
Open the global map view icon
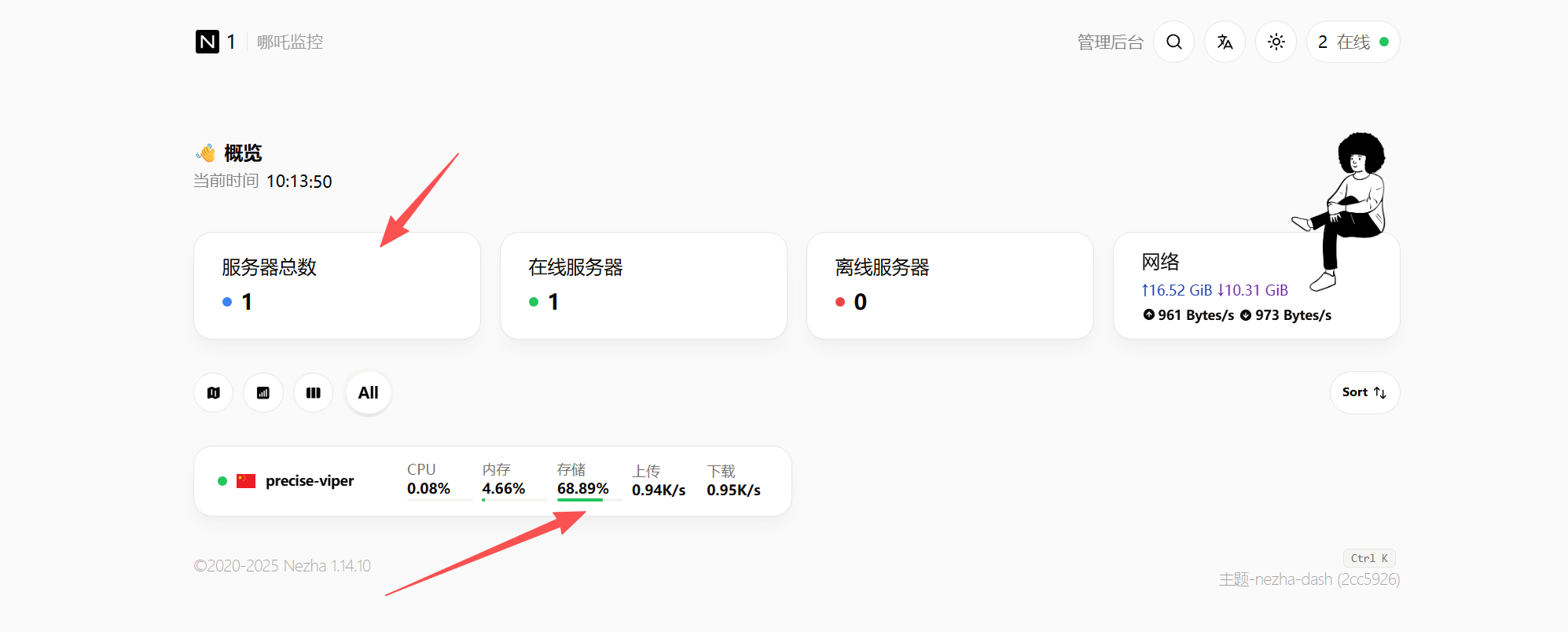click(x=213, y=392)
